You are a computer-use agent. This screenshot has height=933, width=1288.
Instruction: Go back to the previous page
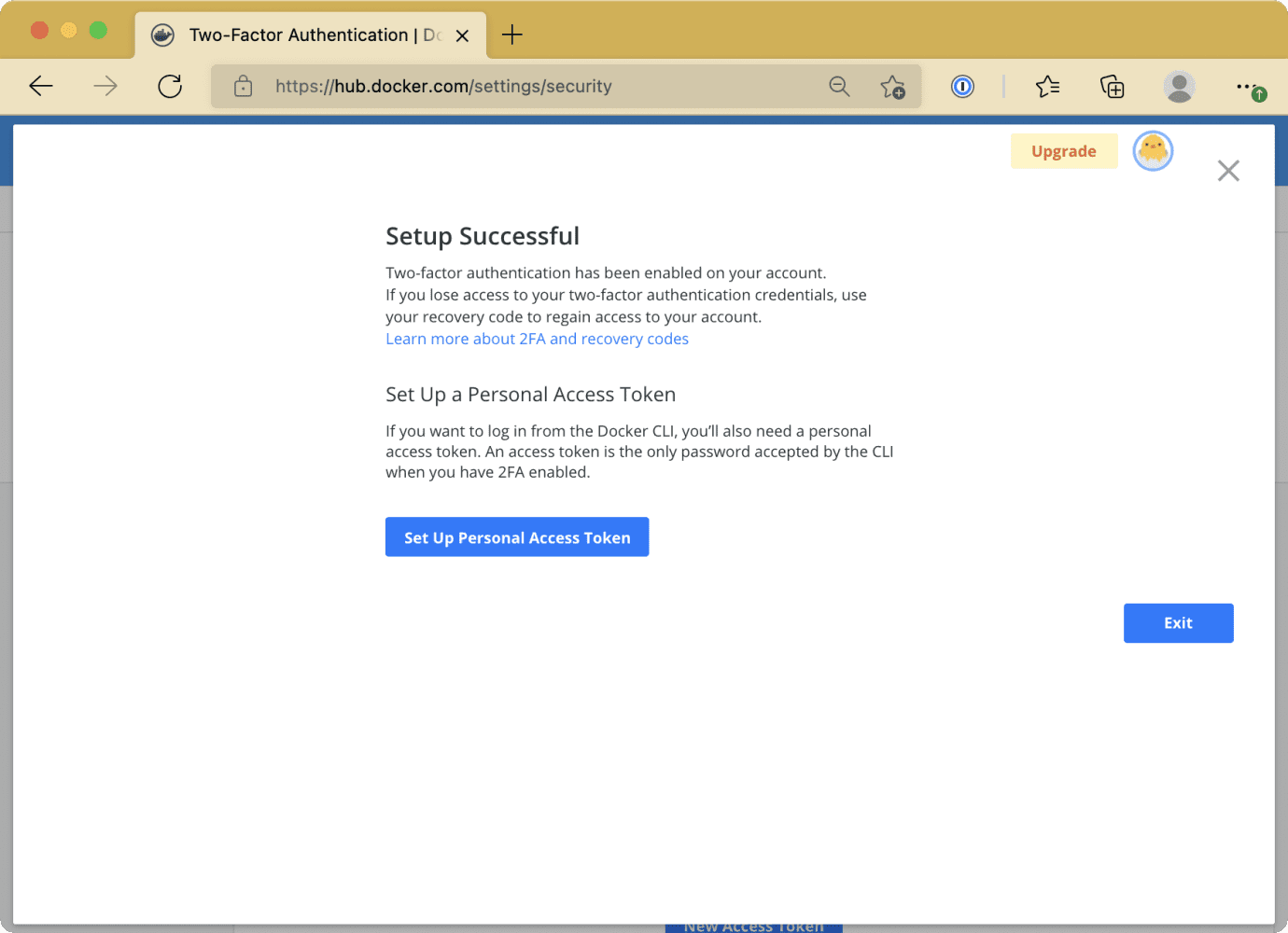tap(41, 87)
